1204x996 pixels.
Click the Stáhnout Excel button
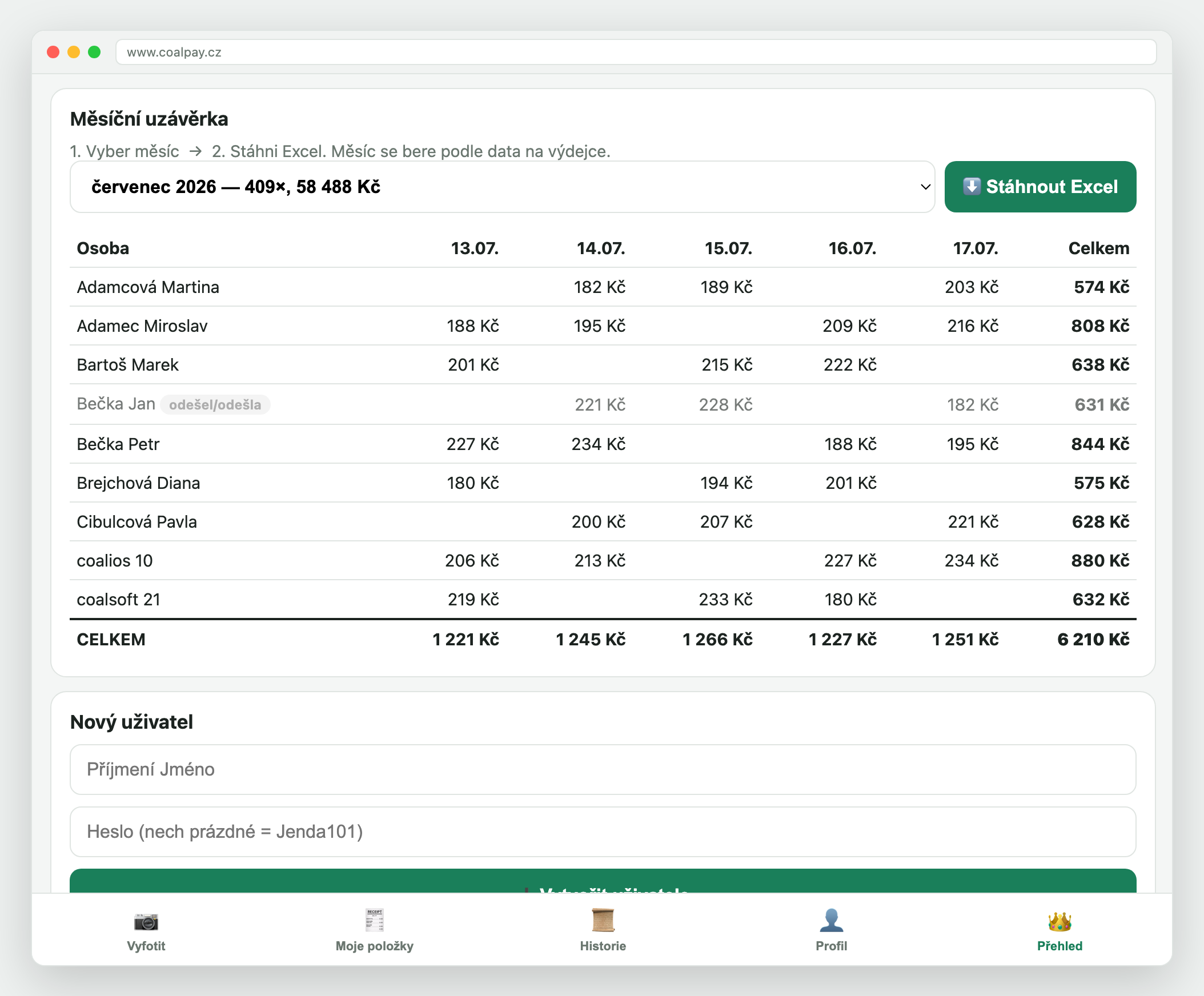coord(1040,187)
